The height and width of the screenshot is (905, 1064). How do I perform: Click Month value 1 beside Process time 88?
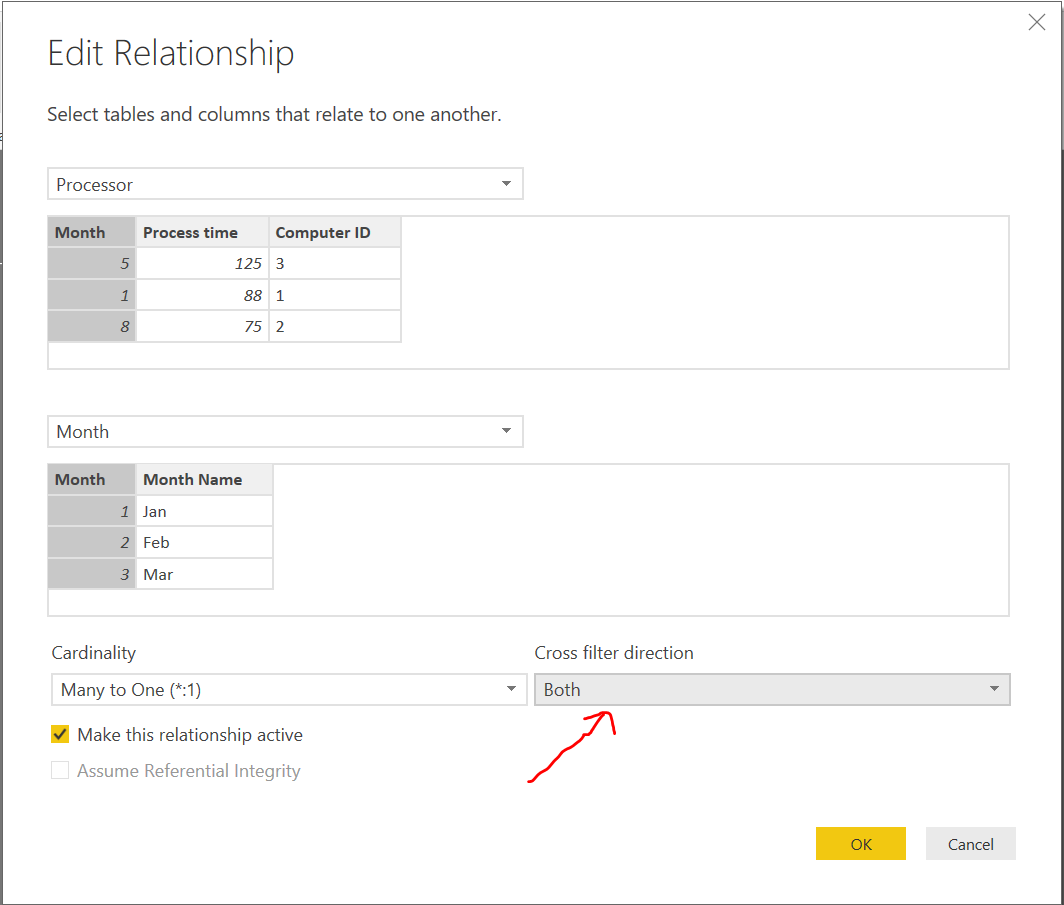pos(92,296)
